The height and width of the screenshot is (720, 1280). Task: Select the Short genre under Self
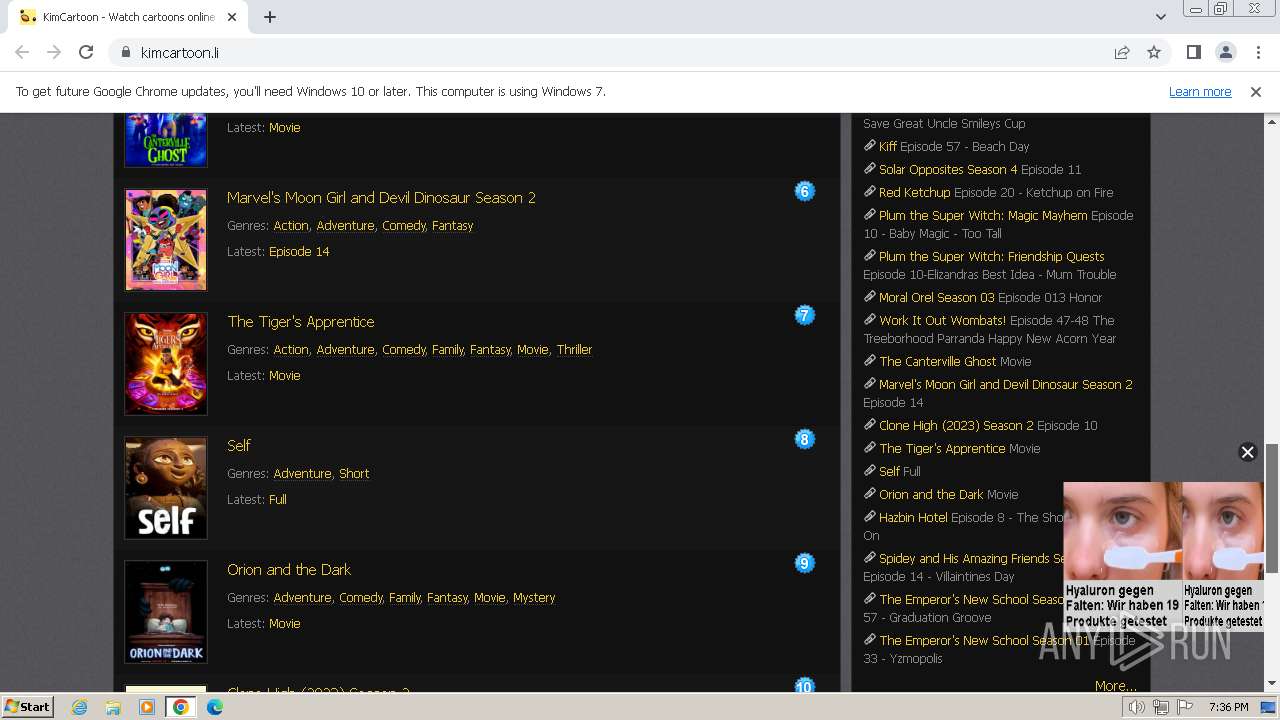(x=354, y=473)
